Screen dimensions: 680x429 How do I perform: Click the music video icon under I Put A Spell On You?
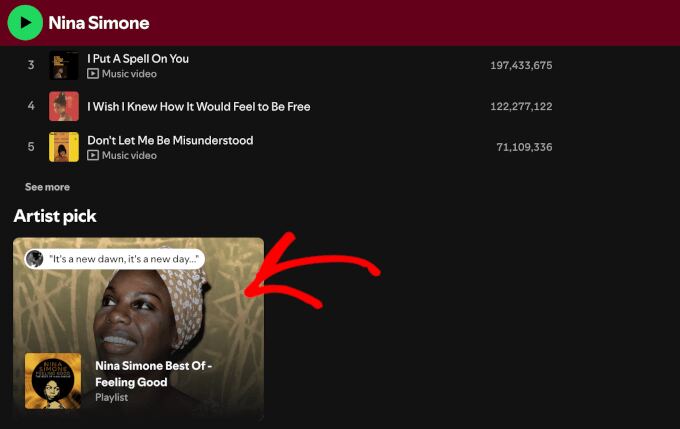[93, 74]
